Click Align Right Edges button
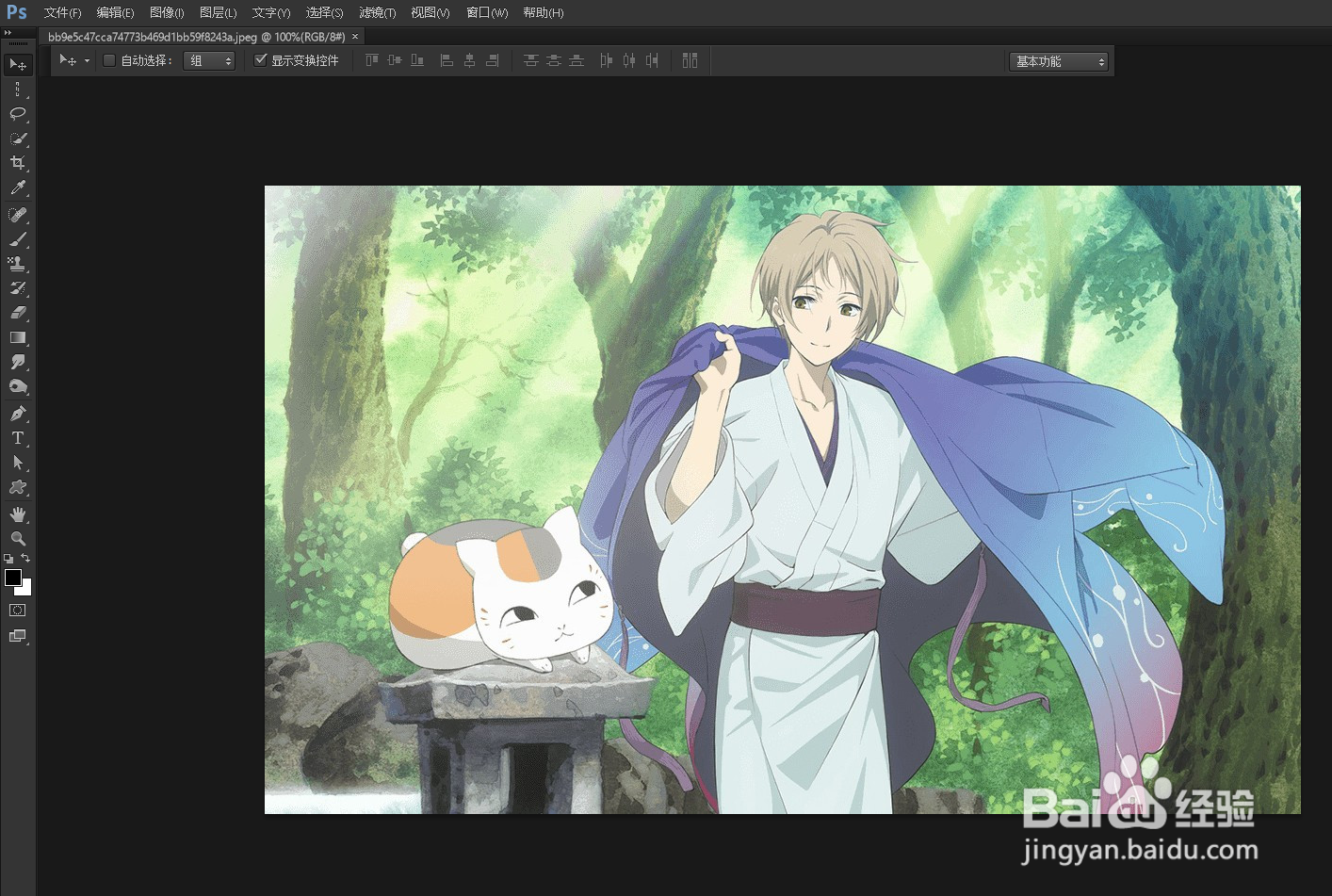This screenshot has width=1332, height=896. [x=492, y=60]
